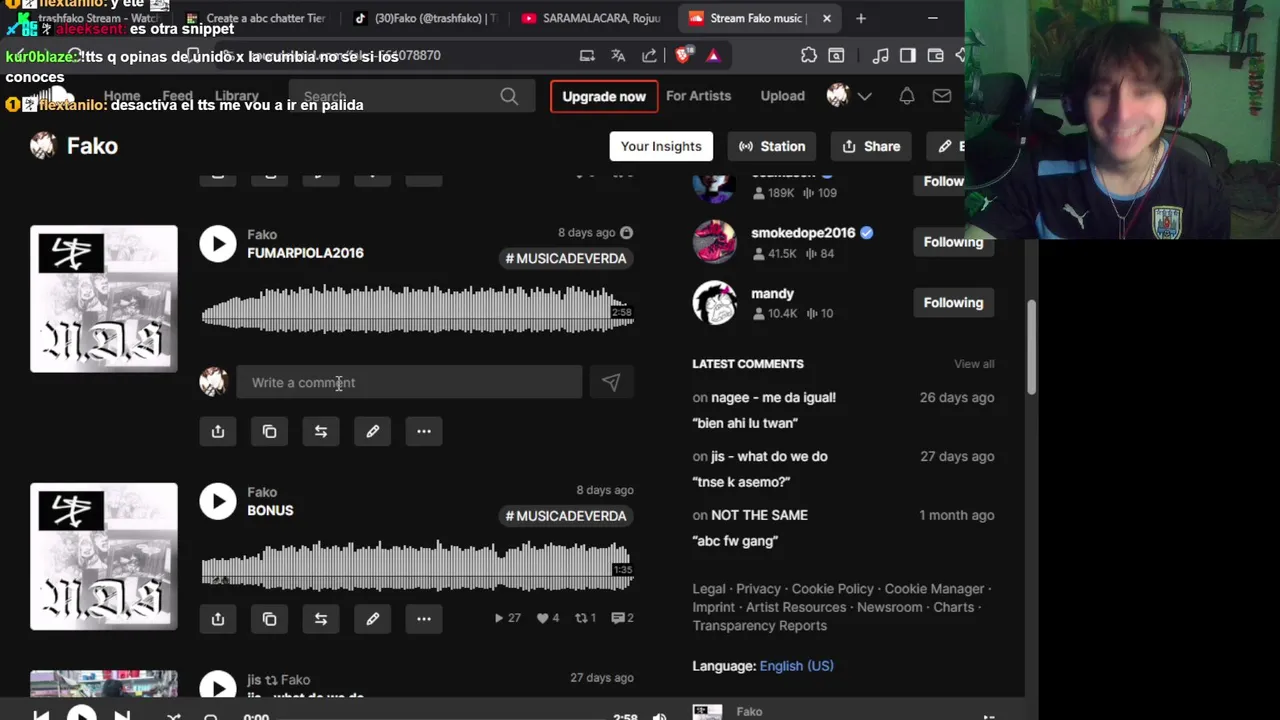Edit the BONUS track with pencil icon

coord(372,618)
